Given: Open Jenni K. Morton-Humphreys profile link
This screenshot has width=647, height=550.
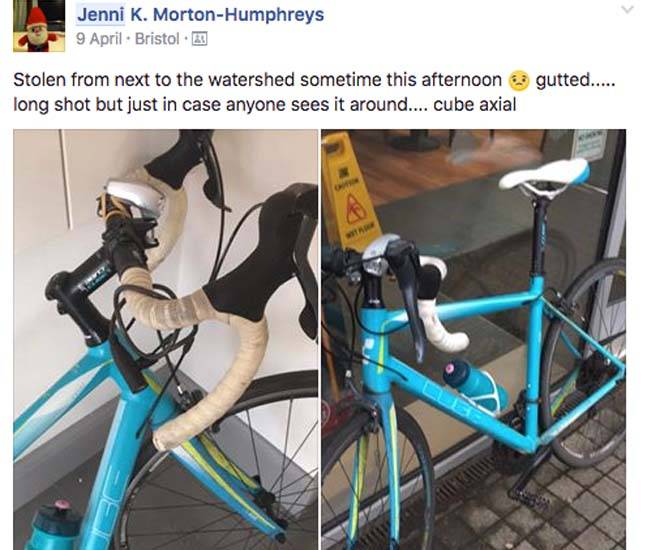Looking at the screenshot, I should [201, 15].
